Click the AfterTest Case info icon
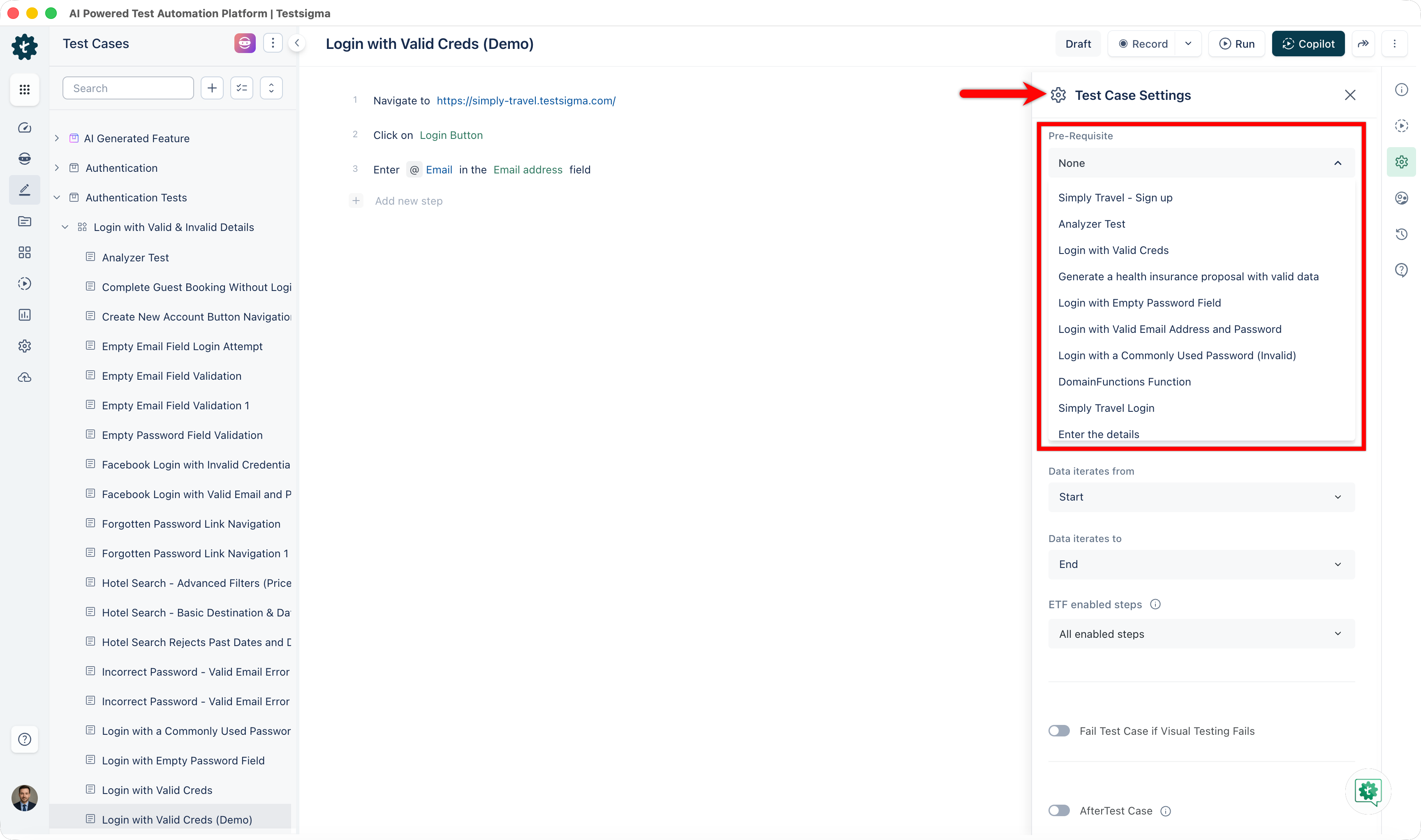The width and height of the screenshot is (1421, 840). [x=1166, y=811]
